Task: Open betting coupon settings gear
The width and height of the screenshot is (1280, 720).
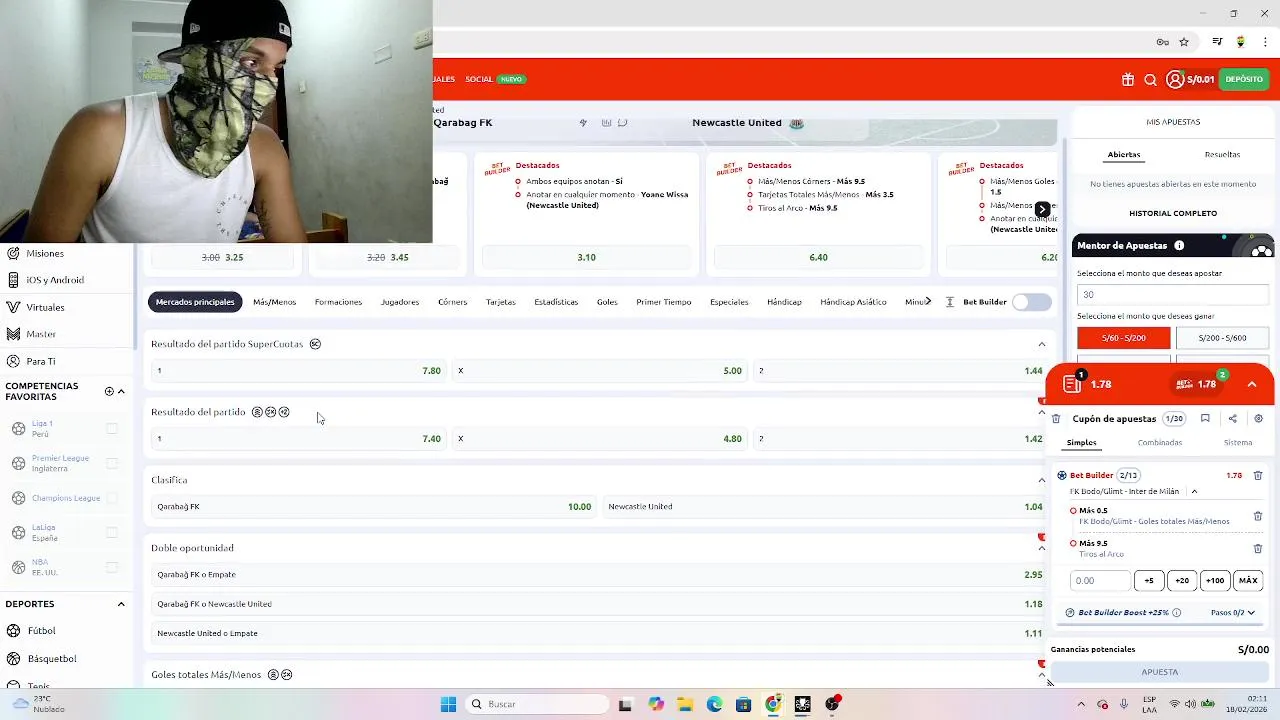Action: [x=1258, y=419]
